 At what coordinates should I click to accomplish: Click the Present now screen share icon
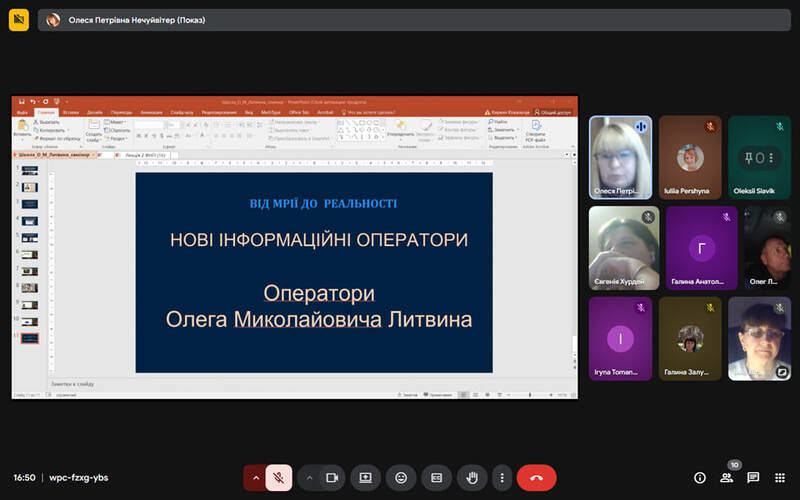coord(366,478)
